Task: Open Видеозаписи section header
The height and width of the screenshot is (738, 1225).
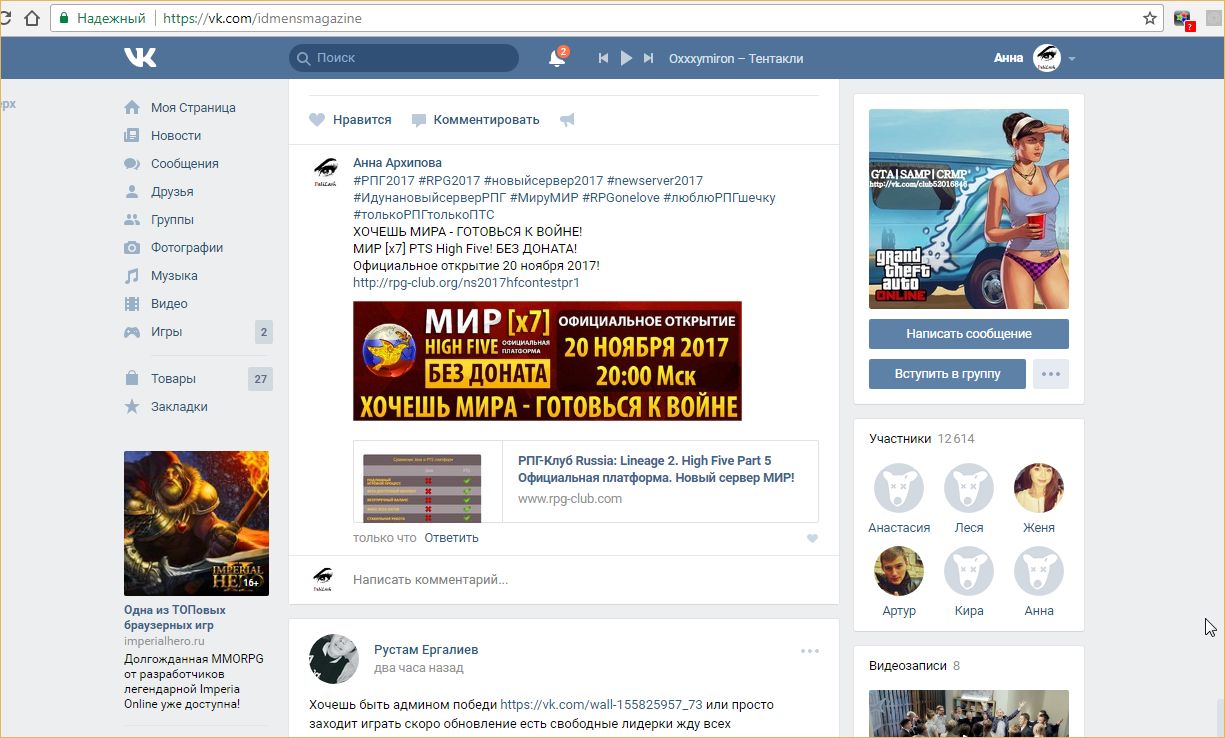Action: (x=914, y=665)
